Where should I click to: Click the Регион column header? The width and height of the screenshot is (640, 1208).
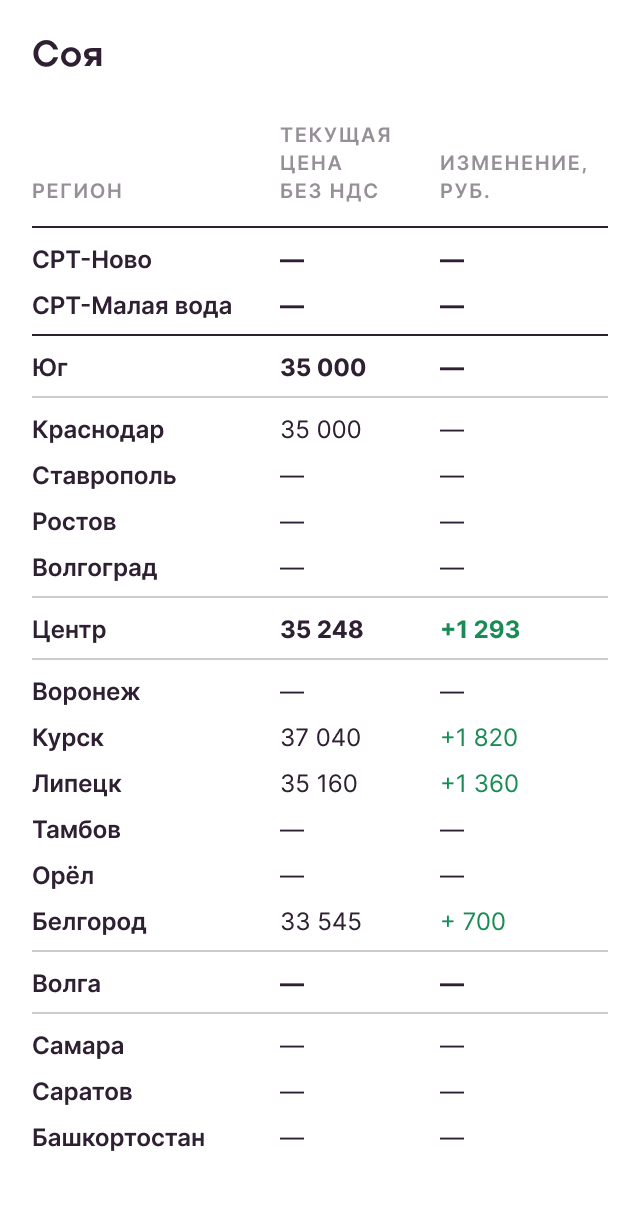point(77,191)
